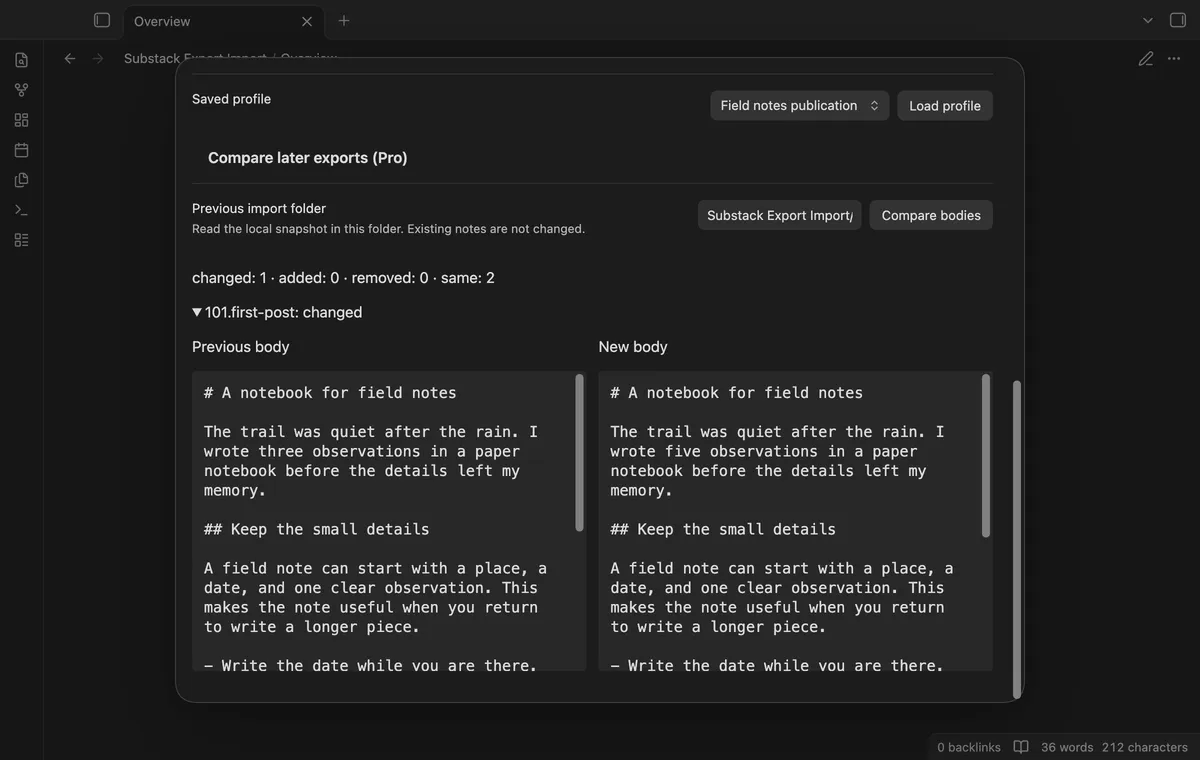Click Saved profile label

tap(231, 99)
